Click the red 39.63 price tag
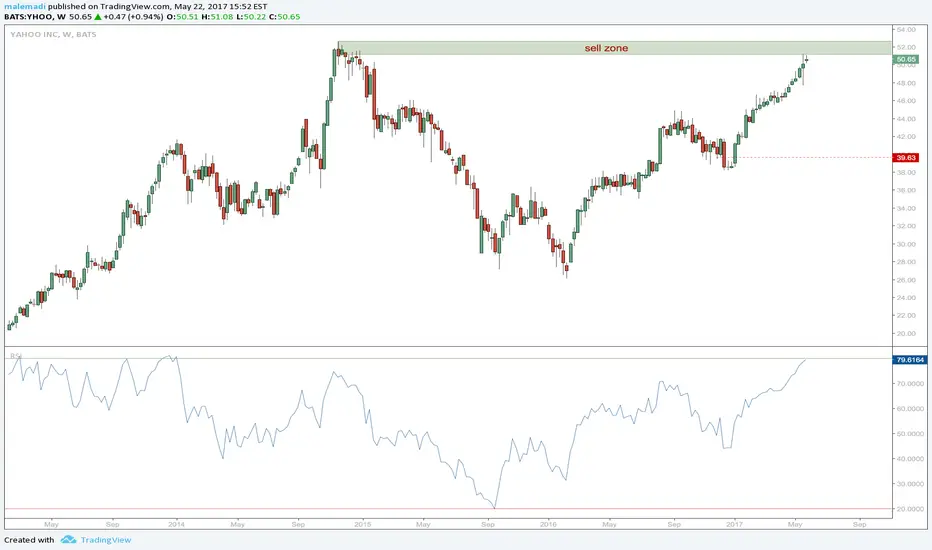 906,158
